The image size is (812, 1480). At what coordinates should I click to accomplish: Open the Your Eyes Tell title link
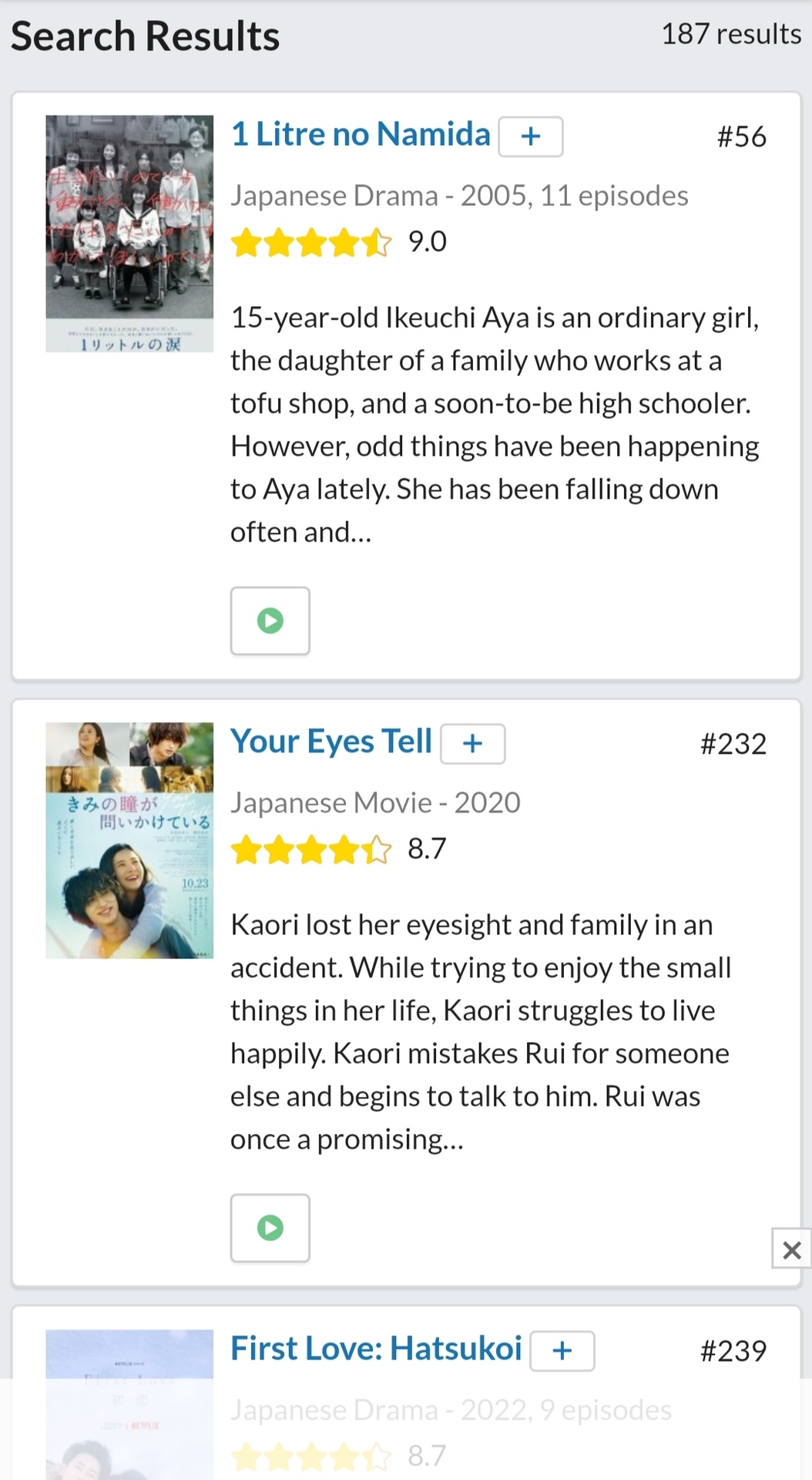[x=331, y=742]
